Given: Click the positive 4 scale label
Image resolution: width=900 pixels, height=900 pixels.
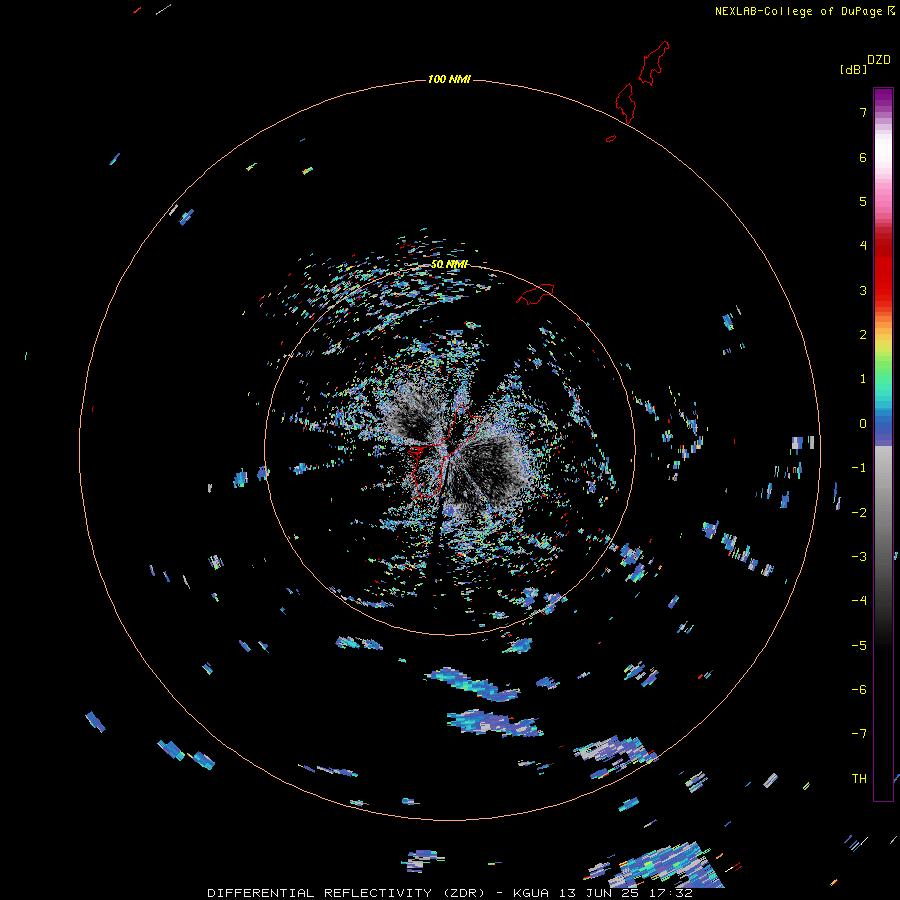Looking at the screenshot, I should [863, 246].
